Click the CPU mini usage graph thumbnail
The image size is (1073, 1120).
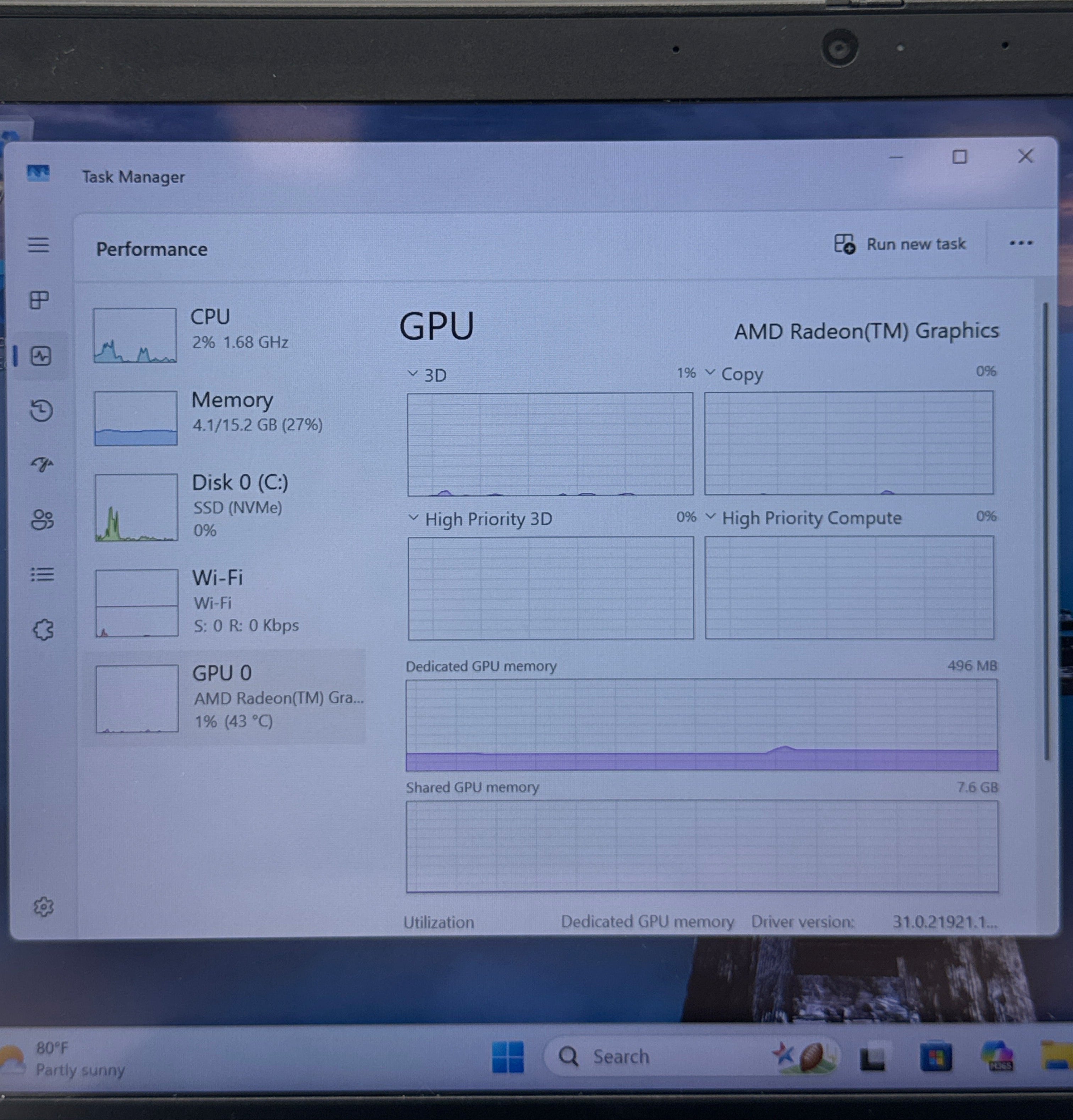[x=135, y=335]
